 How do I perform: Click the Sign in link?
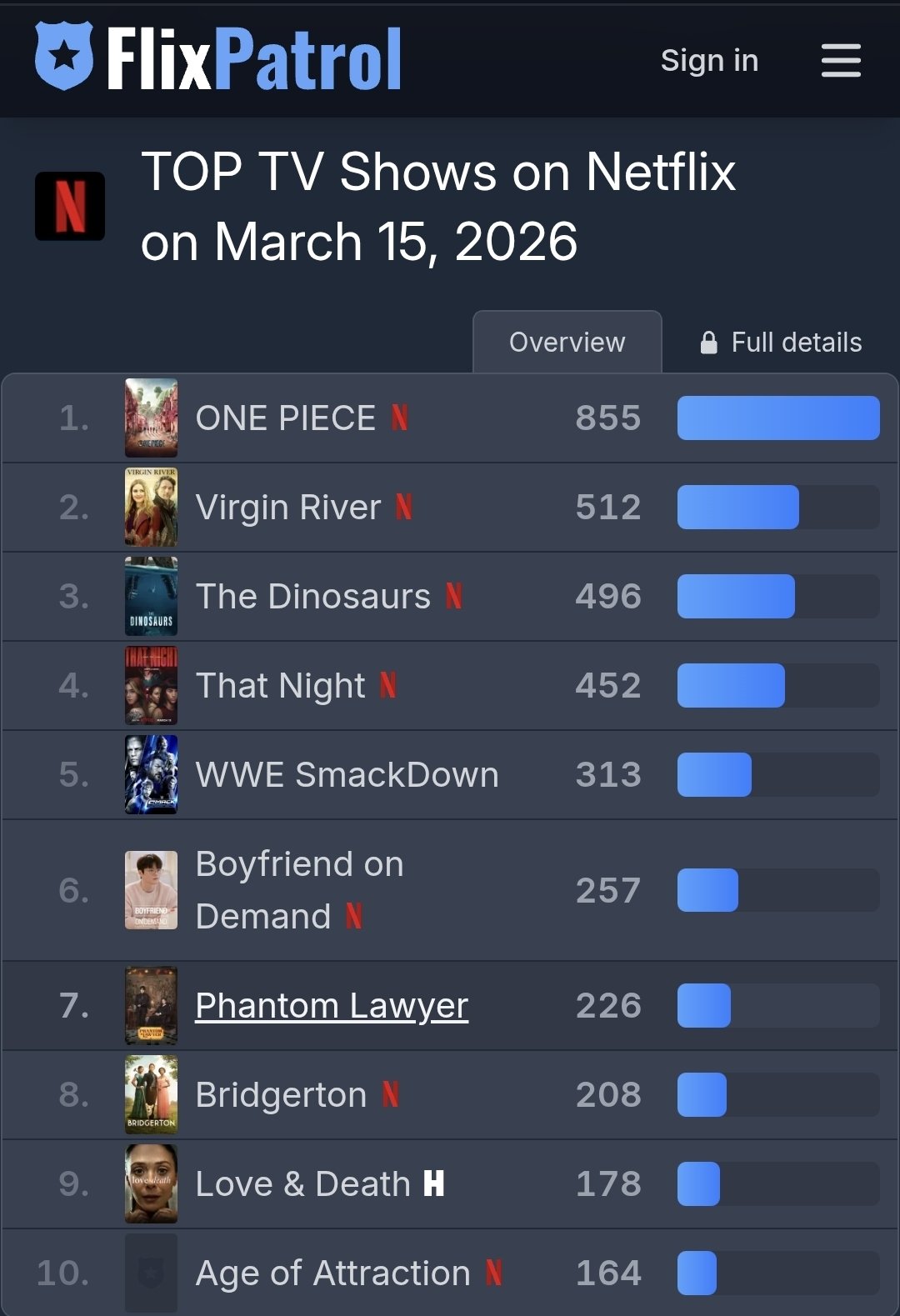coord(709,60)
